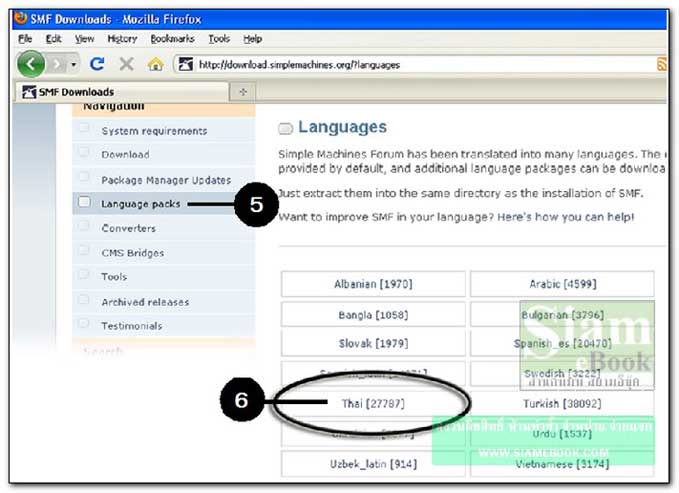Image resolution: width=679 pixels, height=493 pixels.
Task: Download the Spanish_es [20470] language pack
Action: (x=563, y=344)
